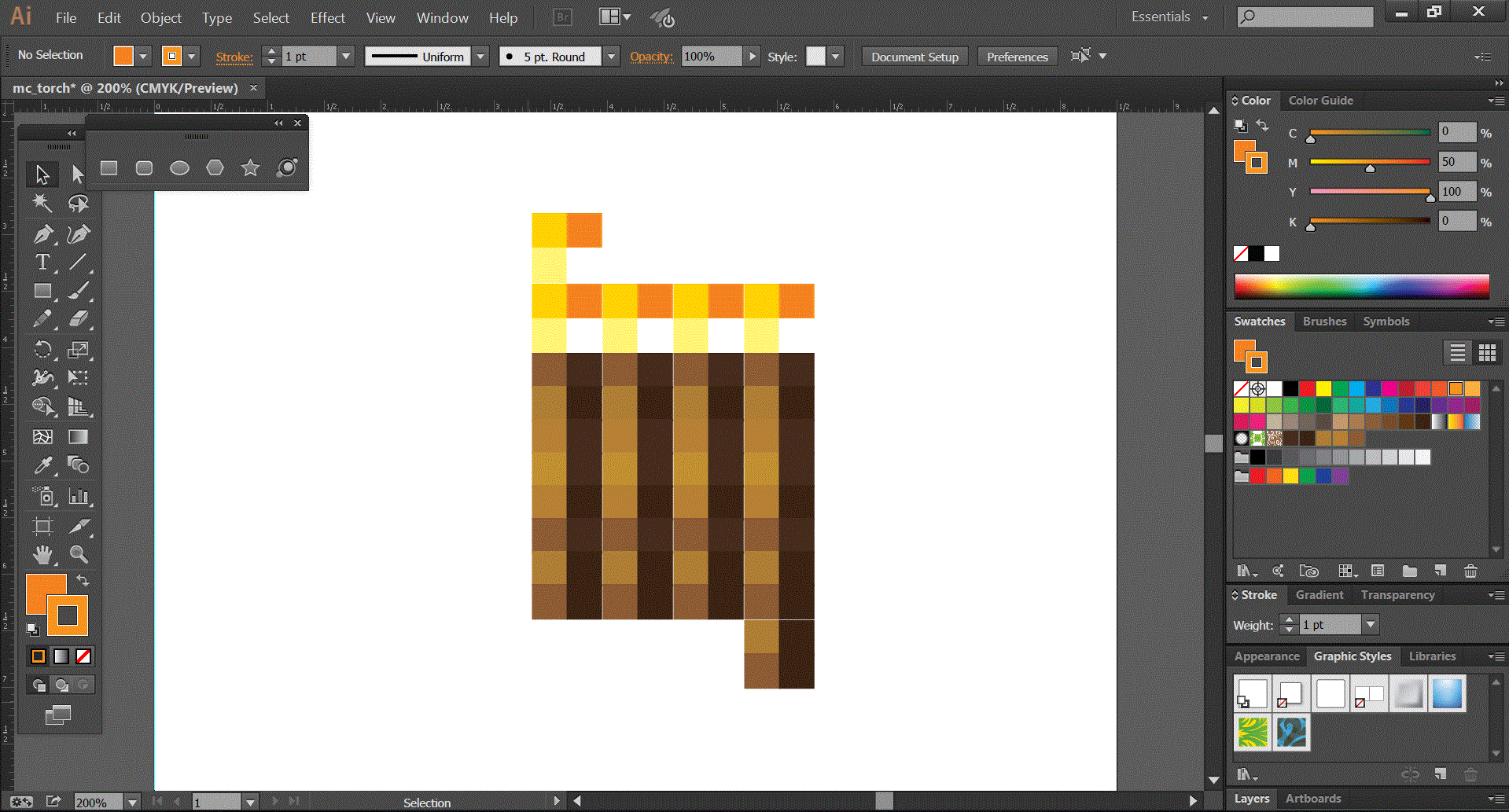This screenshot has width=1509, height=812.
Task: Select the Artboard tool
Action: [x=42, y=526]
